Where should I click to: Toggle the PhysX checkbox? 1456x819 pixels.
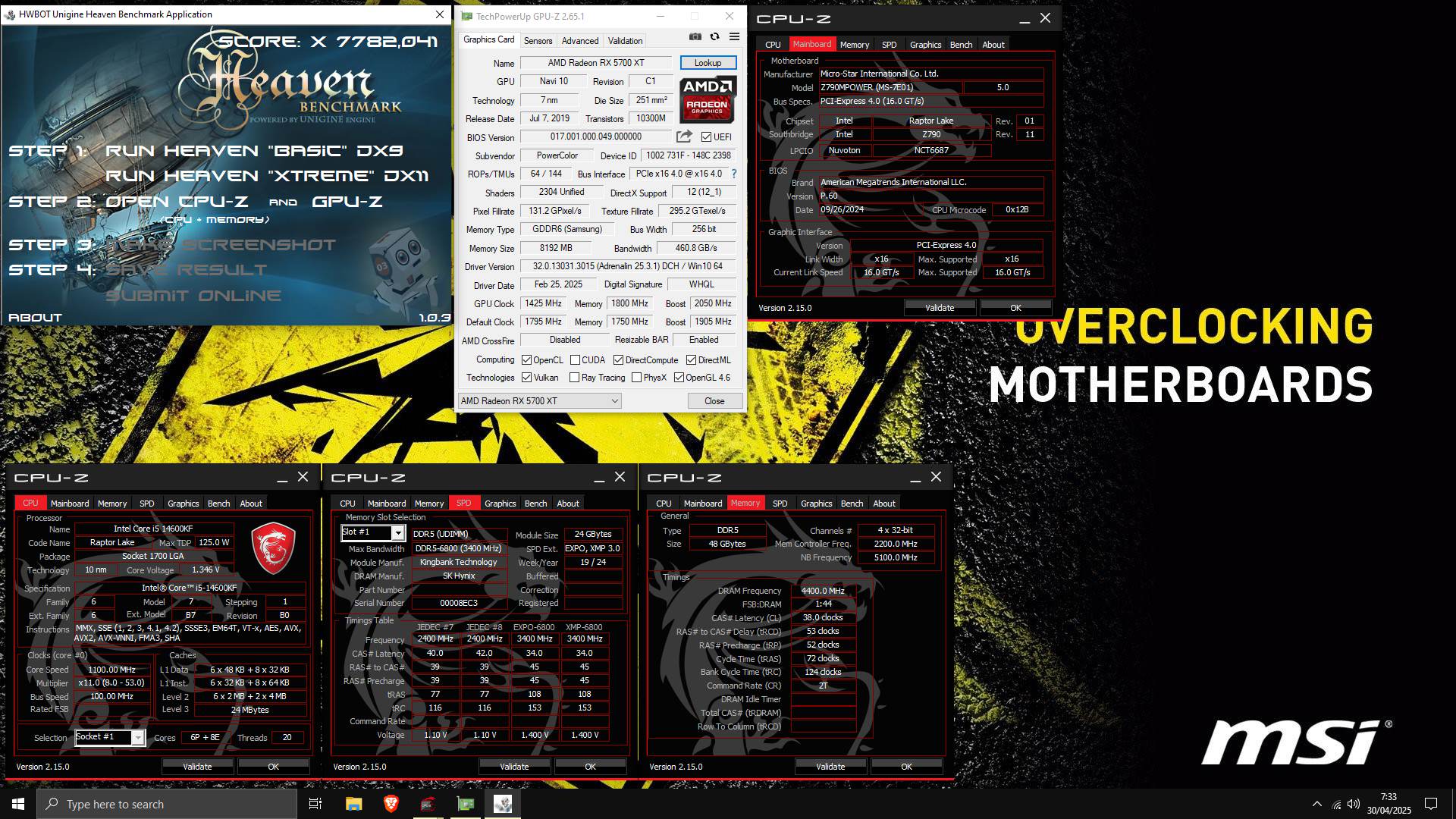636,378
